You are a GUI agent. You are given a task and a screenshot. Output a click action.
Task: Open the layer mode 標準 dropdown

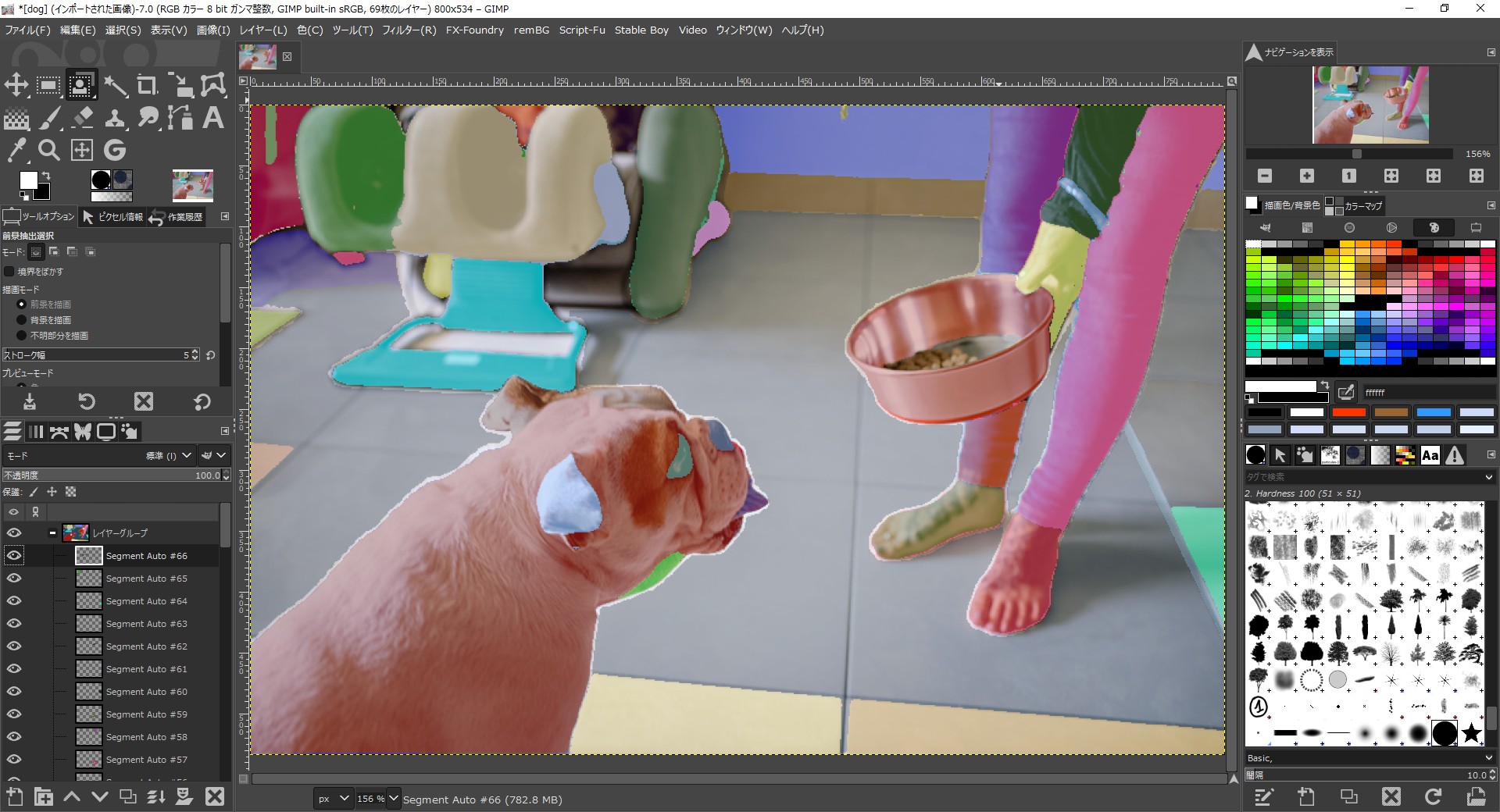[x=187, y=455]
